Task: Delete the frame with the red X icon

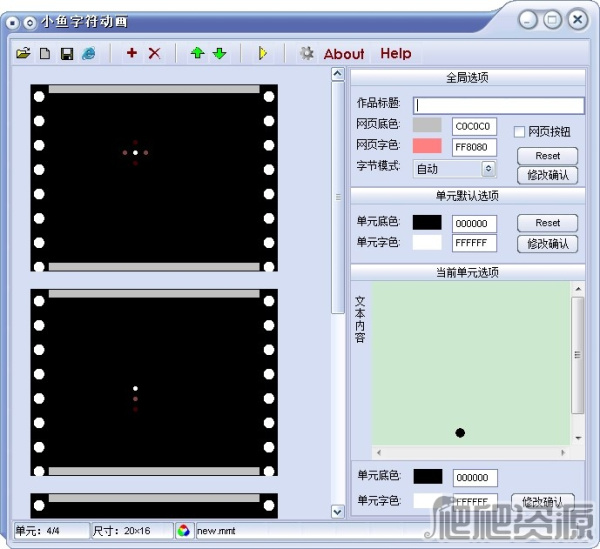Action: pyautogui.click(x=154, y=54)
